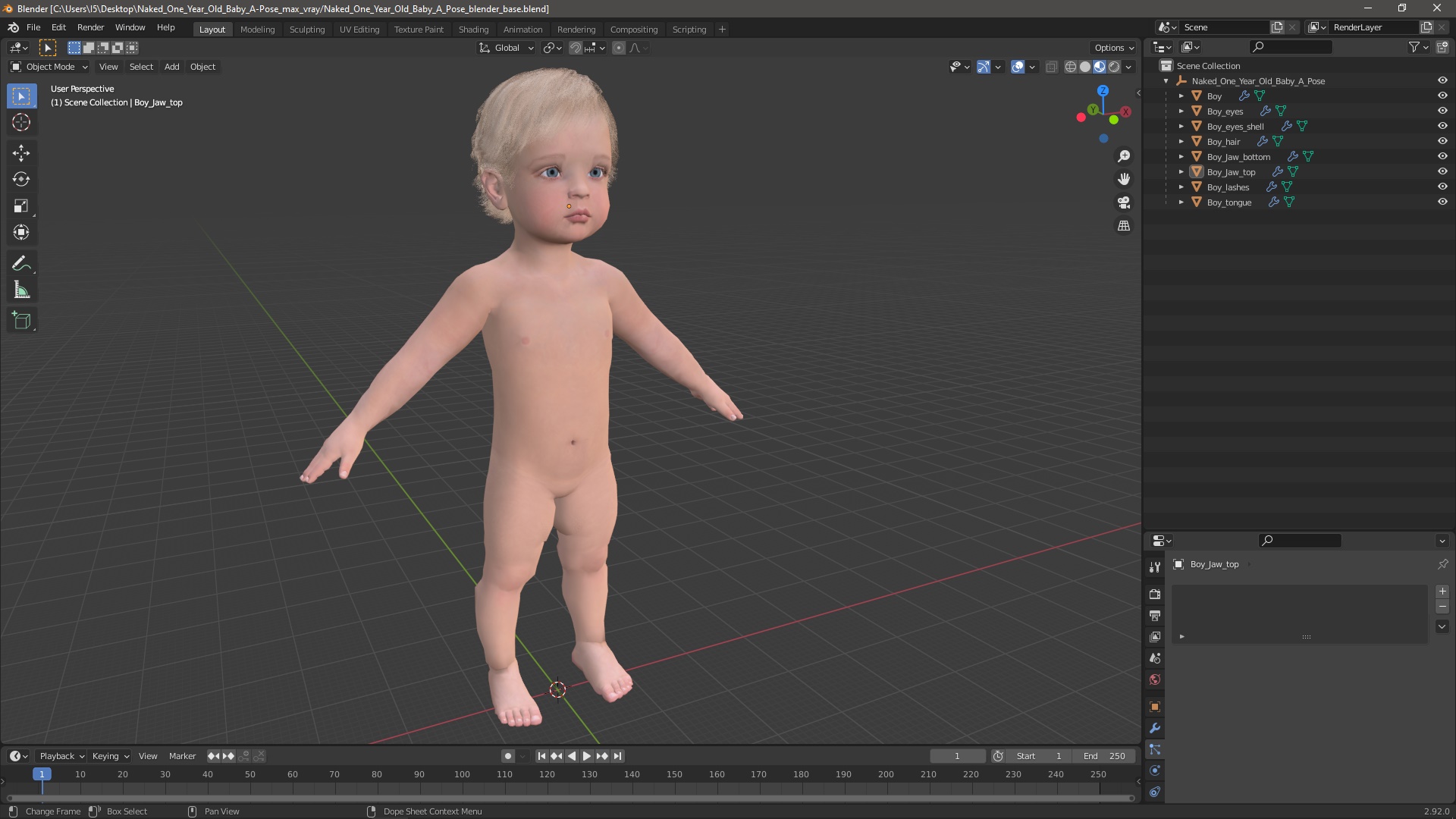Open the Tool properties tab
Screen dimensions: 1456x819
[x=1155, y=567]
